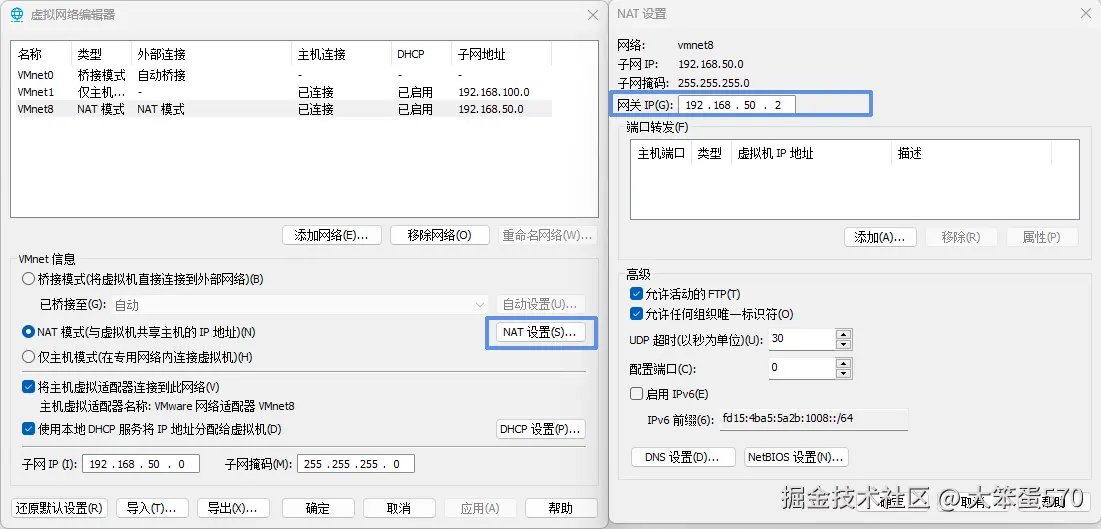The width and height of the screenshot is (1101, 529).
Task: Click the 外部连接 column header
Action: click(211, 54)
